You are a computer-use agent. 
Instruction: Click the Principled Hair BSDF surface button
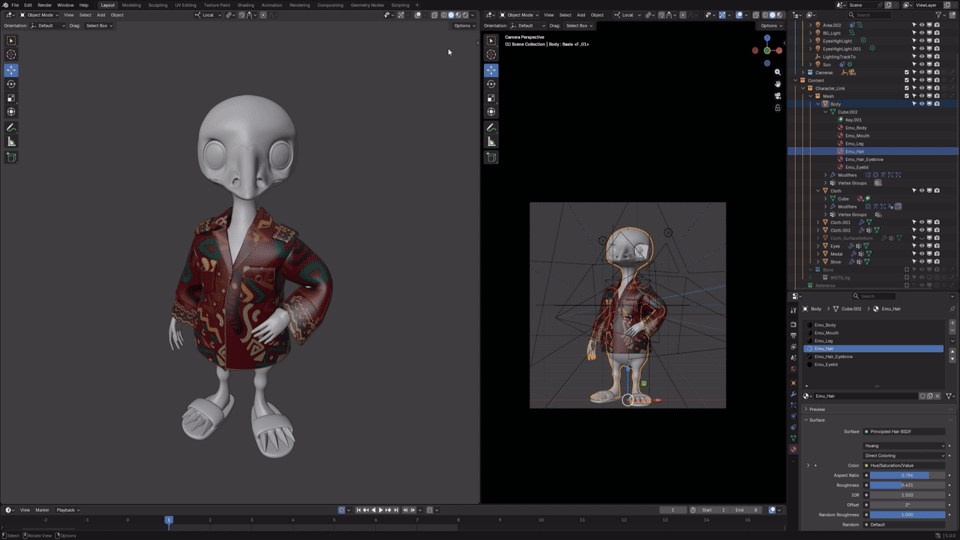coord(904,432)
